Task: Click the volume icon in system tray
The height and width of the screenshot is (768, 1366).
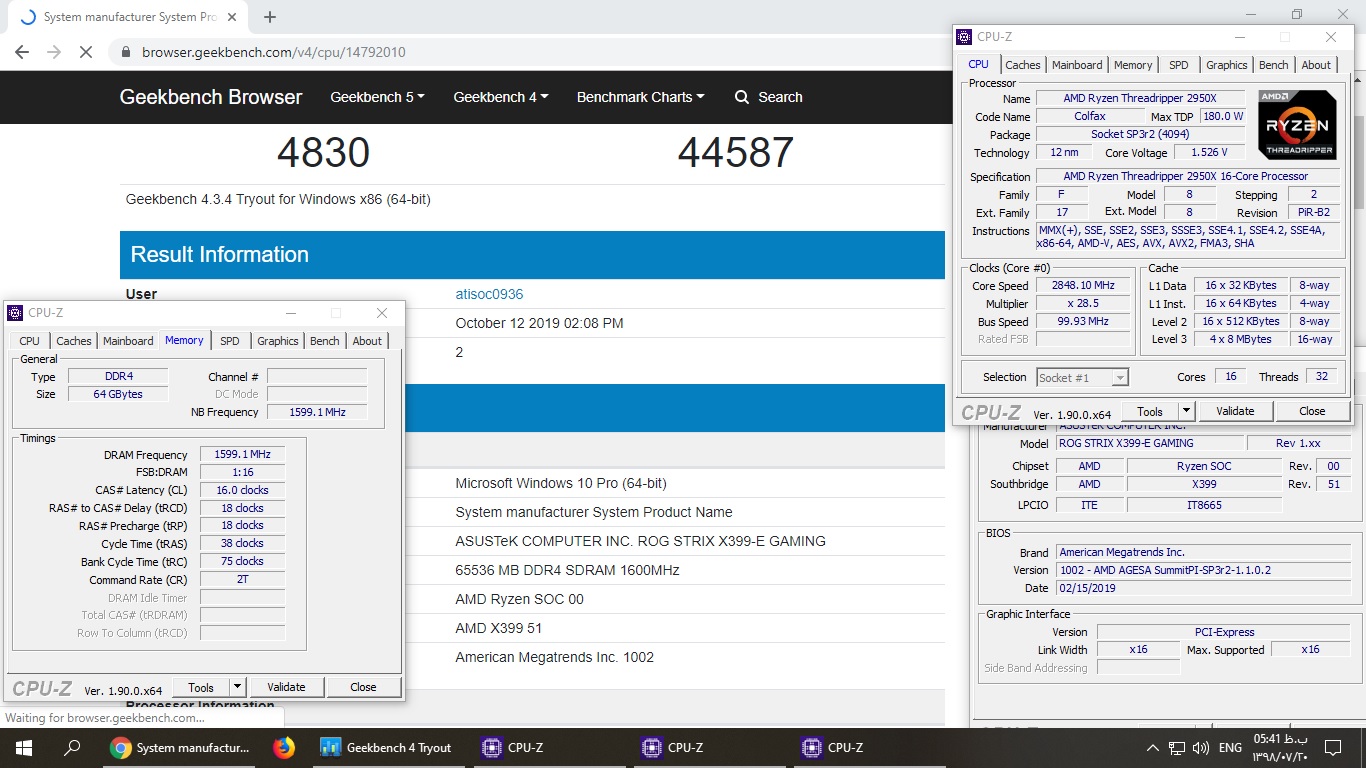Action: point(1200,748)
